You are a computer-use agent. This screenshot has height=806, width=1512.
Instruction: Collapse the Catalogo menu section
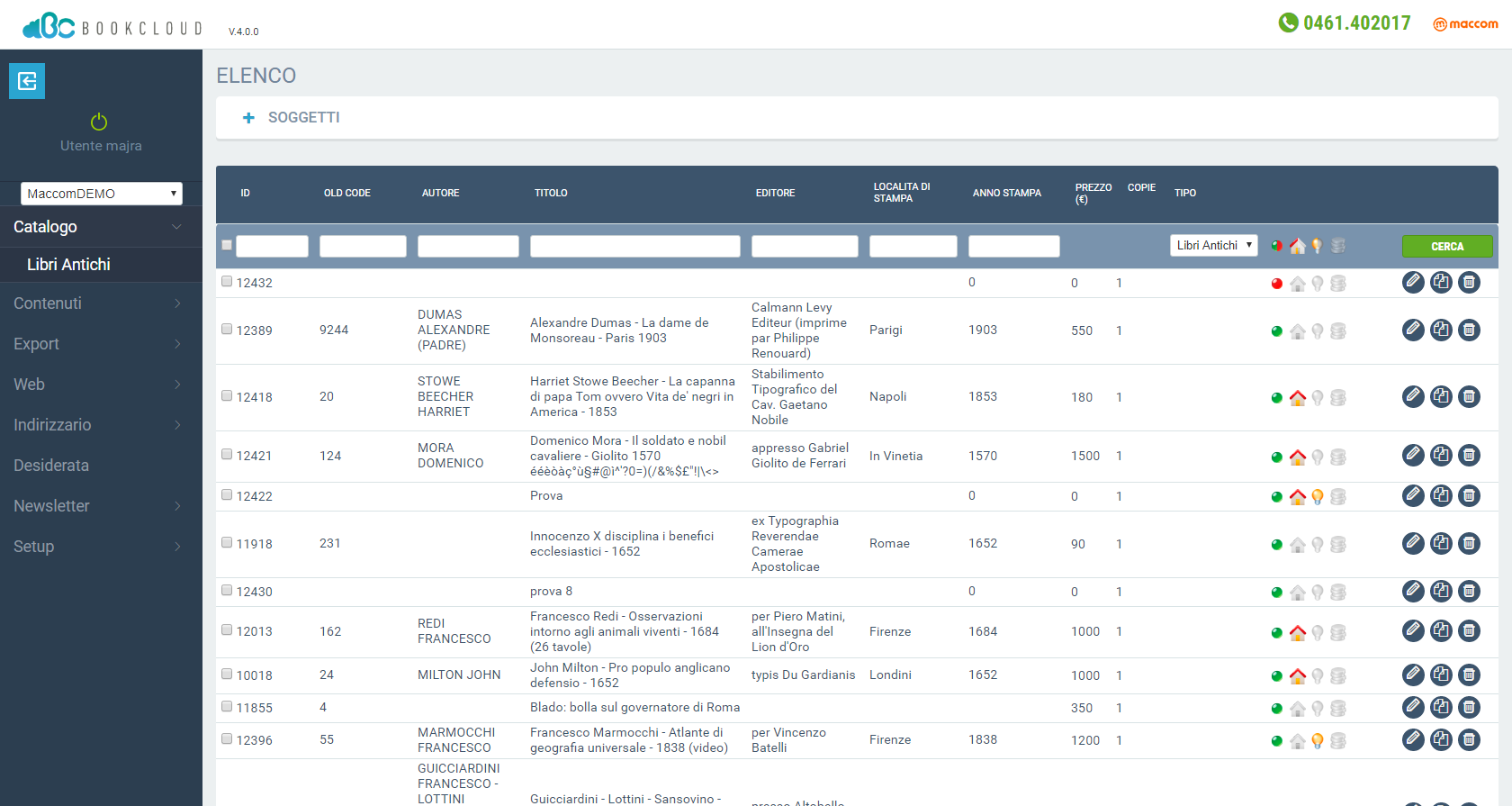tap(101, 227)
